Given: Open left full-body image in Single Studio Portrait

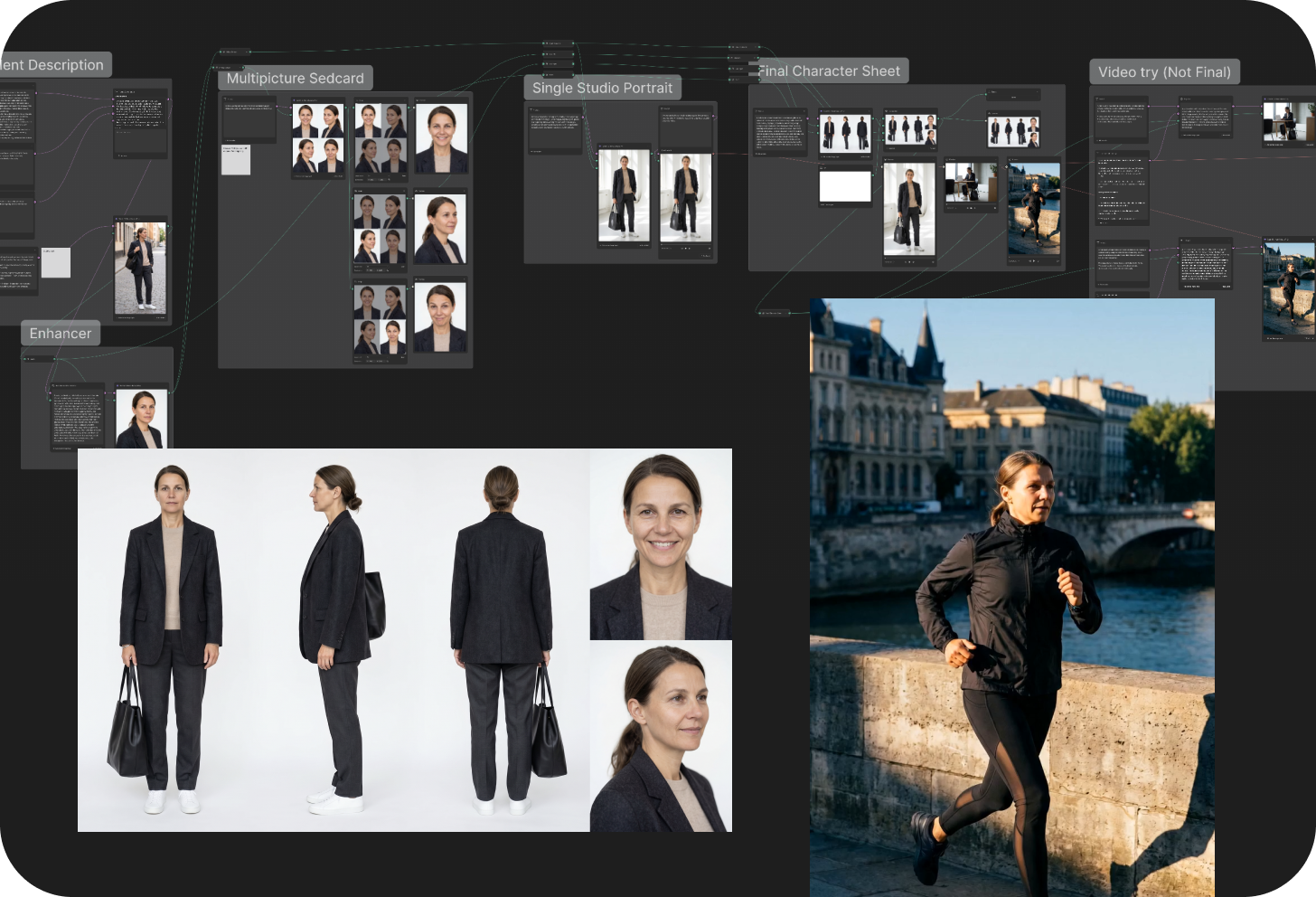Looking at the screenshot, I should coord(624,196).
